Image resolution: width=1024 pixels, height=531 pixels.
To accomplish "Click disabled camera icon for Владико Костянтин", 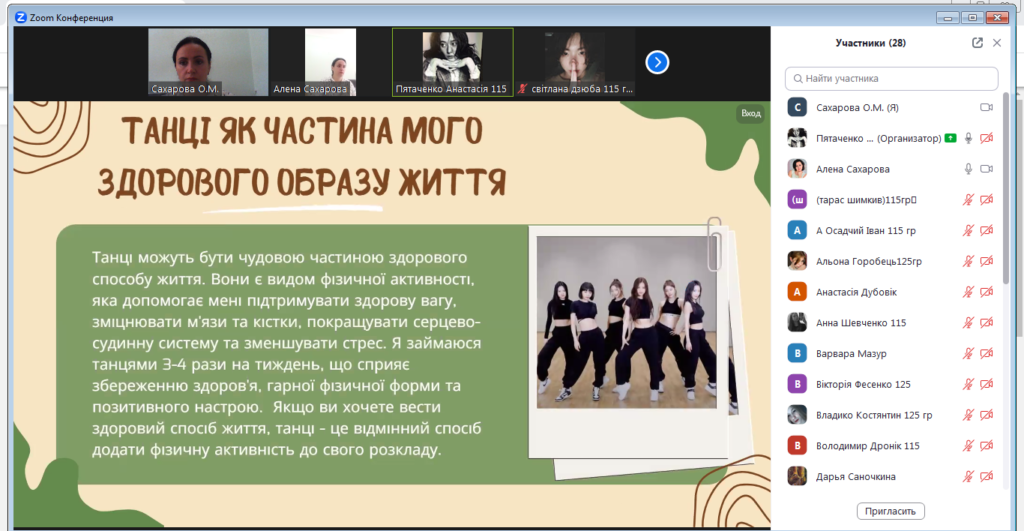I will pyautogui.click(x=986, y=415).
